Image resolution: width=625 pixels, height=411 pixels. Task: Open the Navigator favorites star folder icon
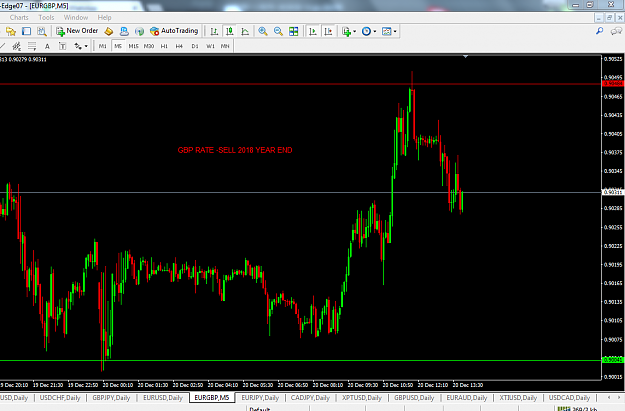11,31
